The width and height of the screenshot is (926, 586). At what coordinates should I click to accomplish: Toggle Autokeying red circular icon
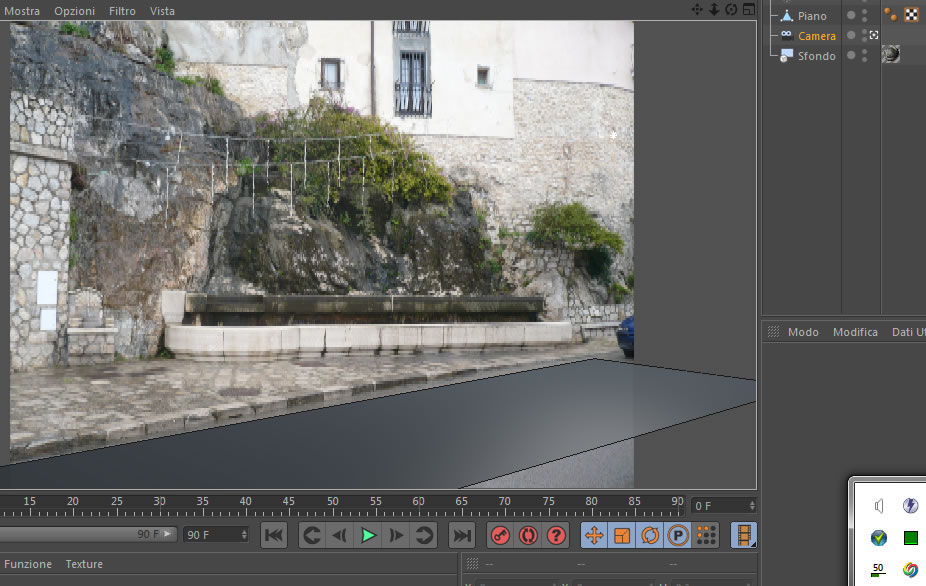pyautogui.click(x=528, y=536)
